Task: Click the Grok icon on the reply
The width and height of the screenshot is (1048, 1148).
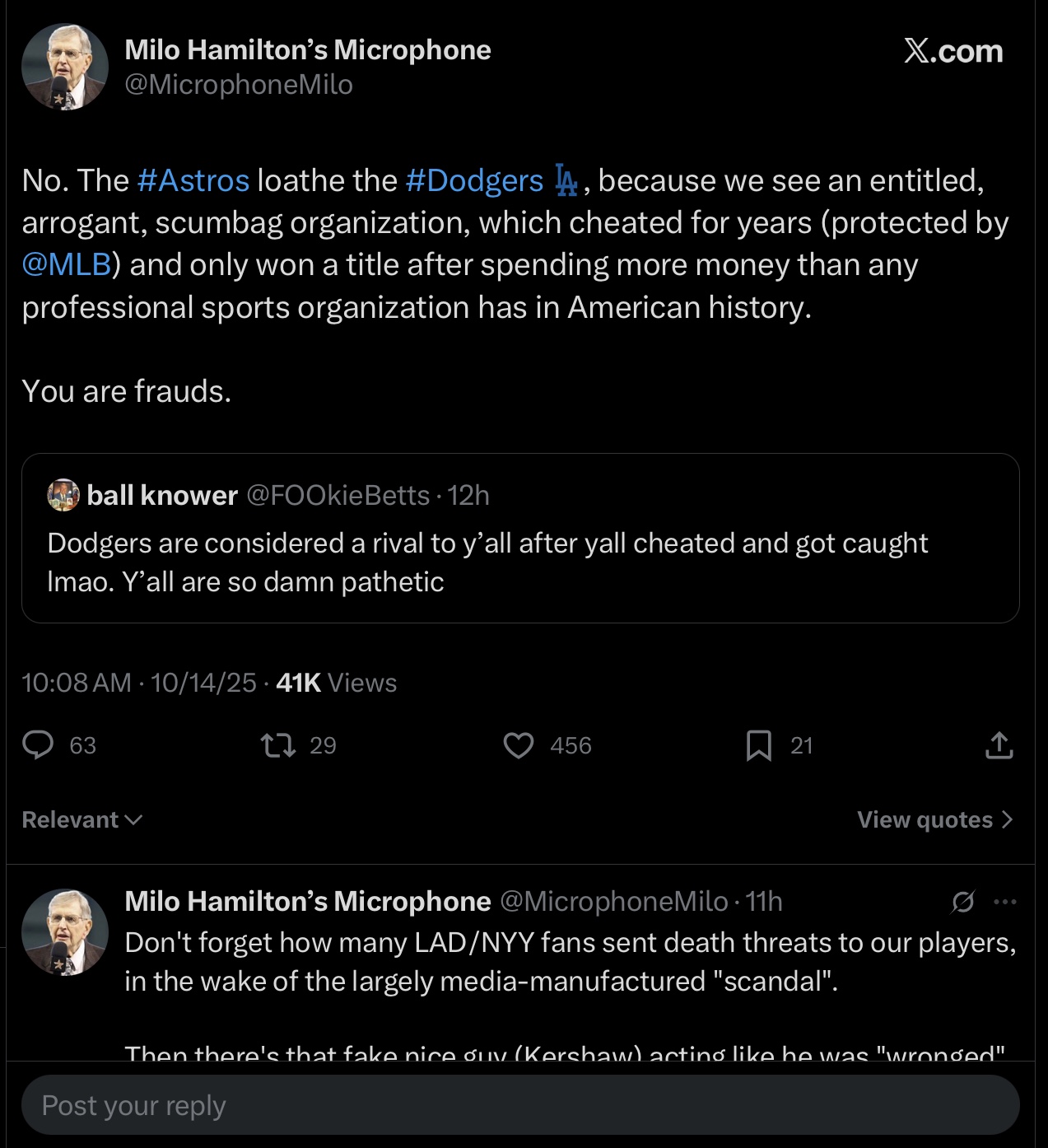Action: tap(962, 902)
